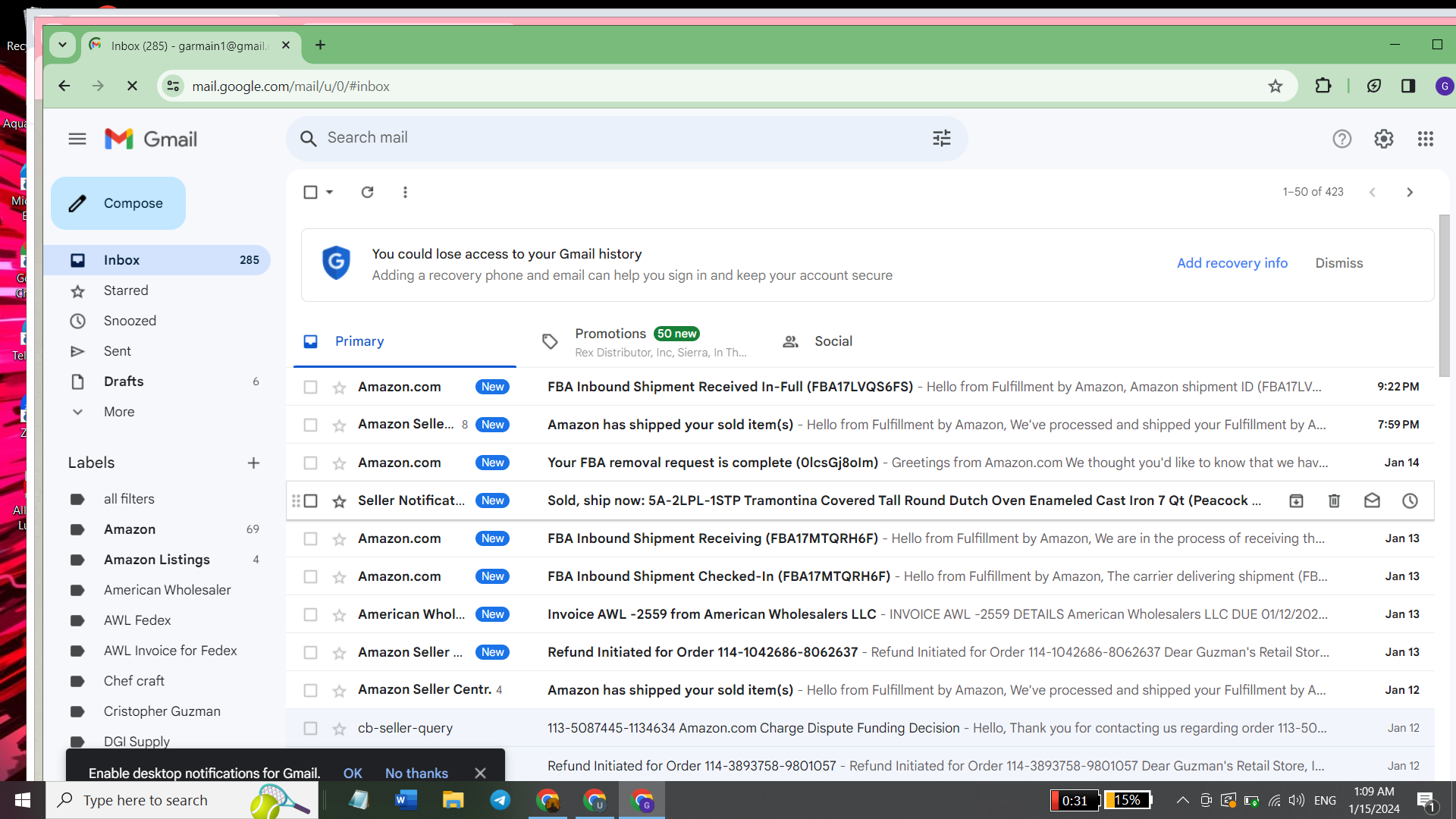This screenshot has height=819, width=1456.
Task: Open File Explorer from the taskbar
Action: coord(453,800)
